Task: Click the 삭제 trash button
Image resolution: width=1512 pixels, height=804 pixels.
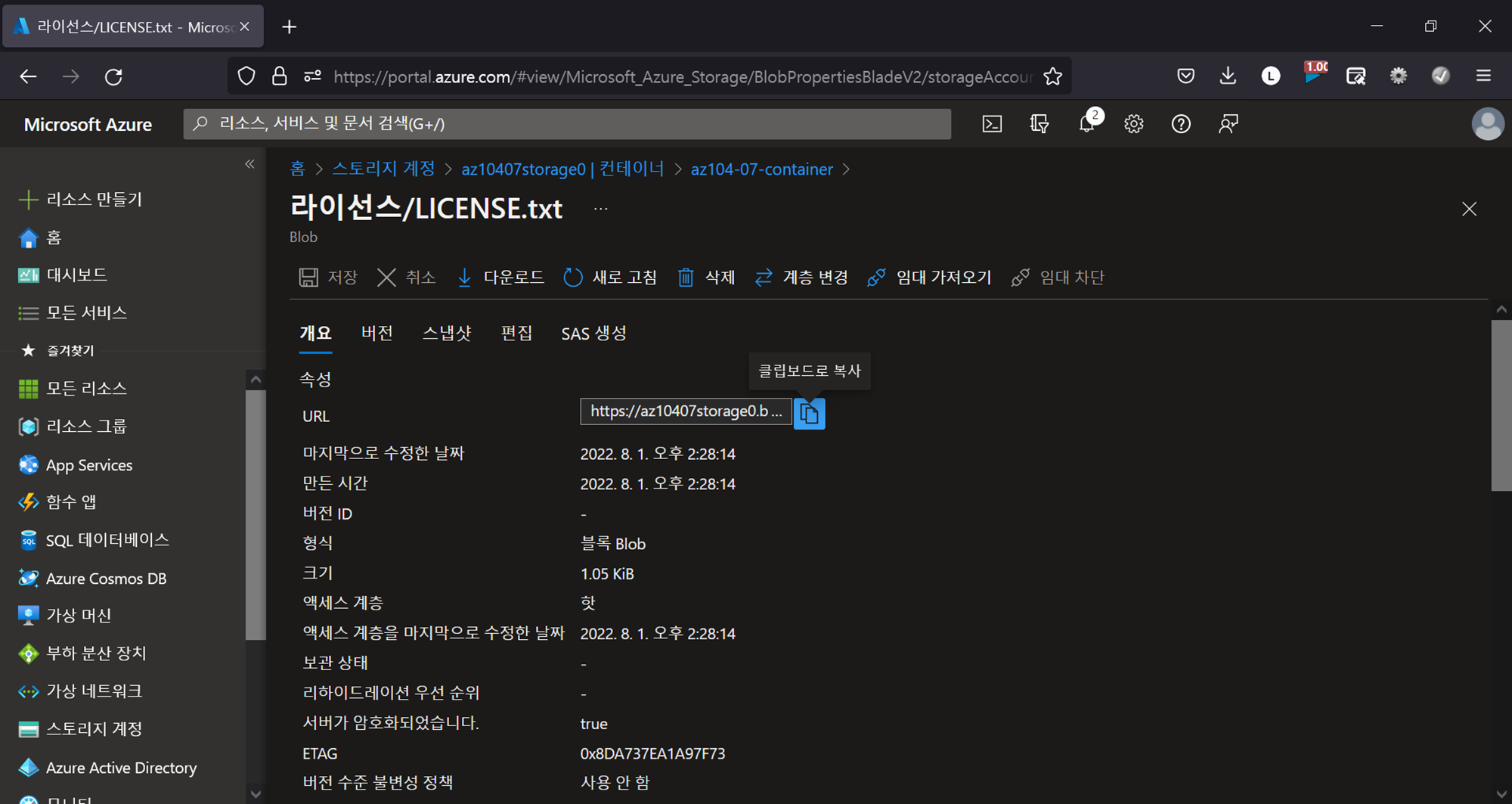Action: click(706, 277)
